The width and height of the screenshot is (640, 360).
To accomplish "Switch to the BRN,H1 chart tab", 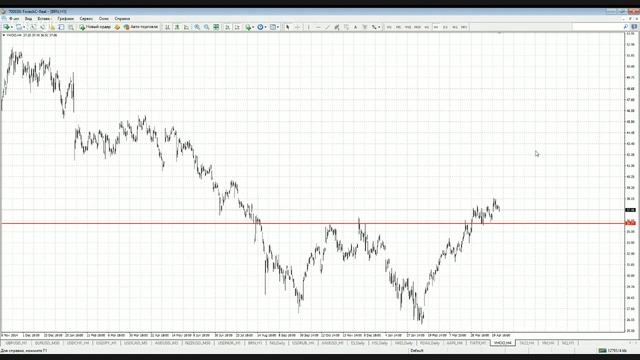I will [255, 343].
